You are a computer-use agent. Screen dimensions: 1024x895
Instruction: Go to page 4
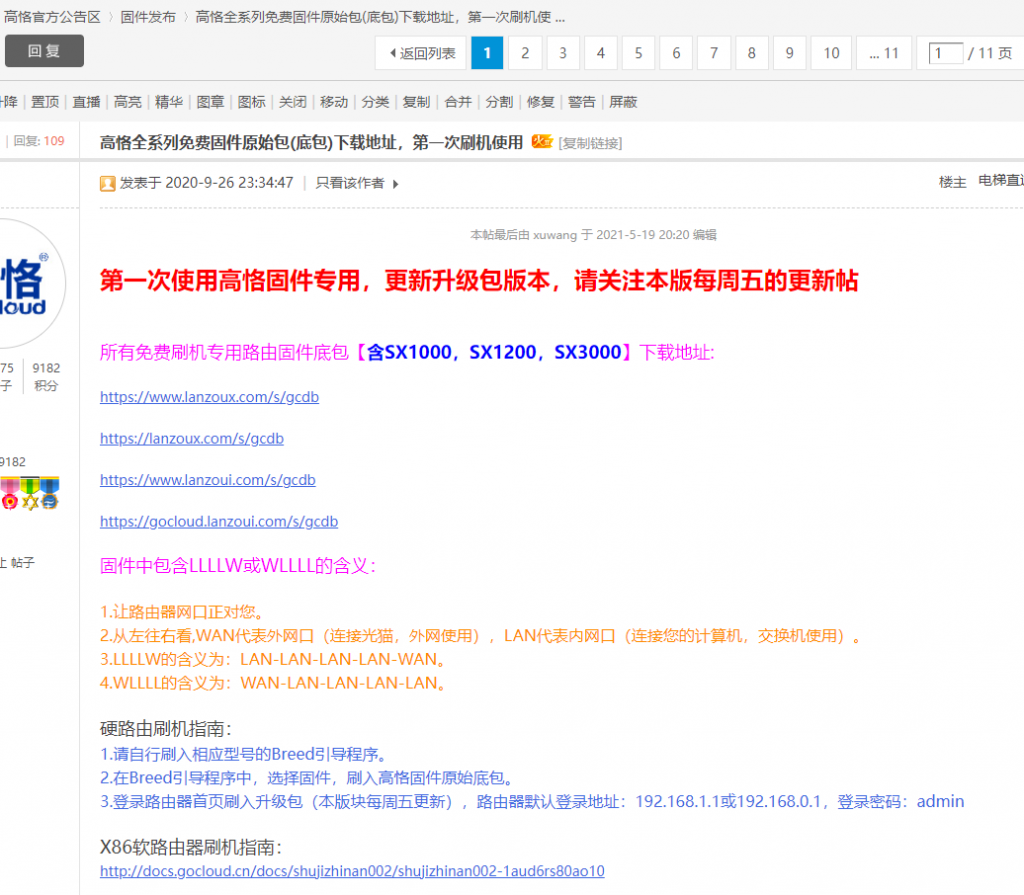pyautogui.click(x=601, y=53)
